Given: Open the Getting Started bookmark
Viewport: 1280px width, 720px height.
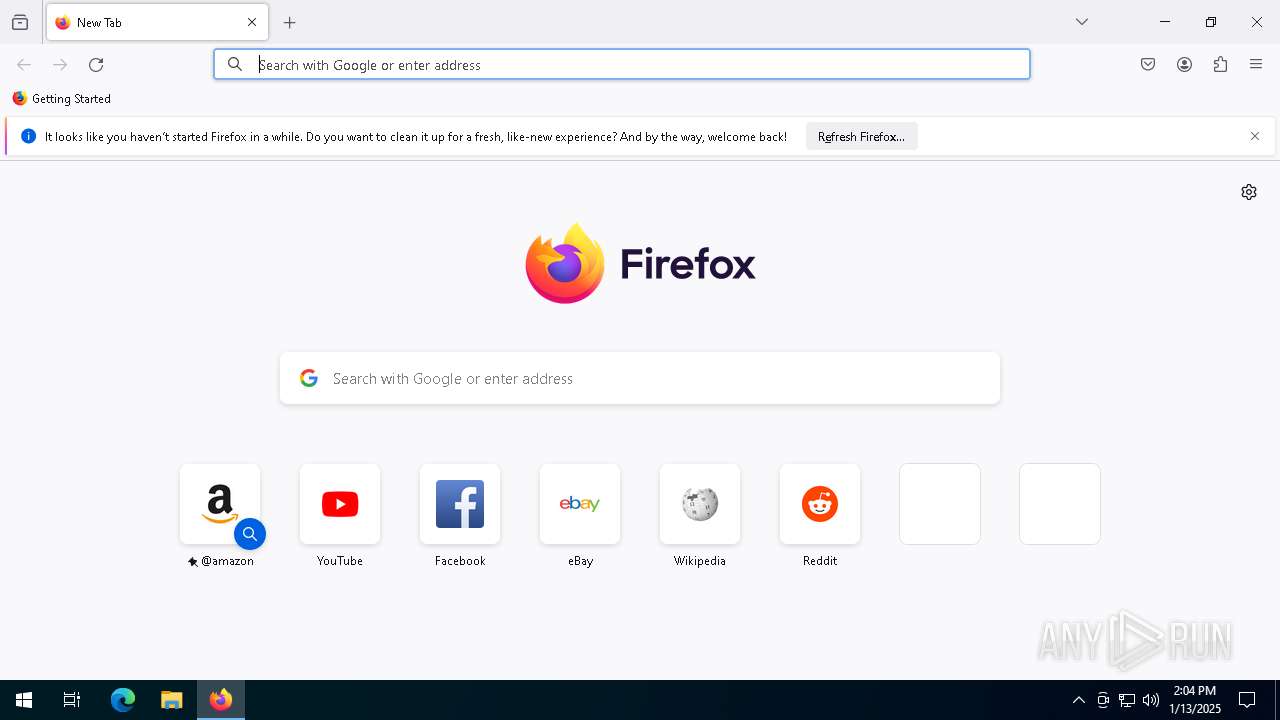Looking at the screenshot, I should point(62,99).
